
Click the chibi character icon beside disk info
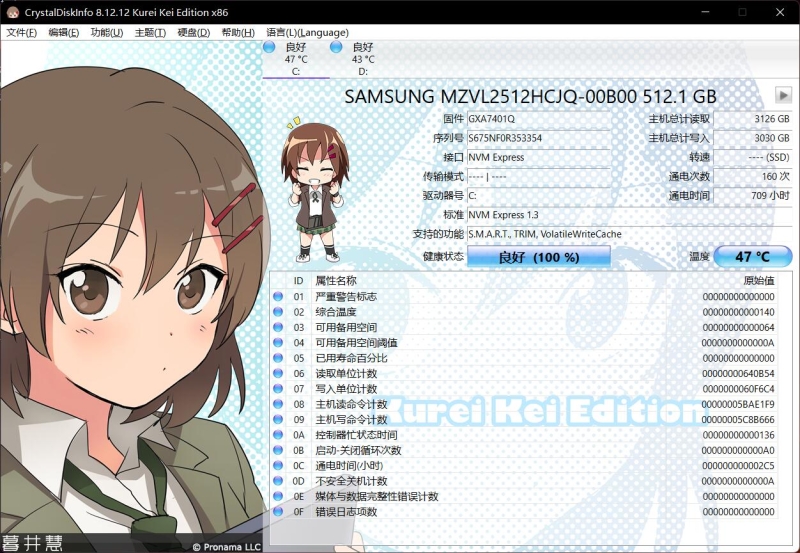(314, 190)
